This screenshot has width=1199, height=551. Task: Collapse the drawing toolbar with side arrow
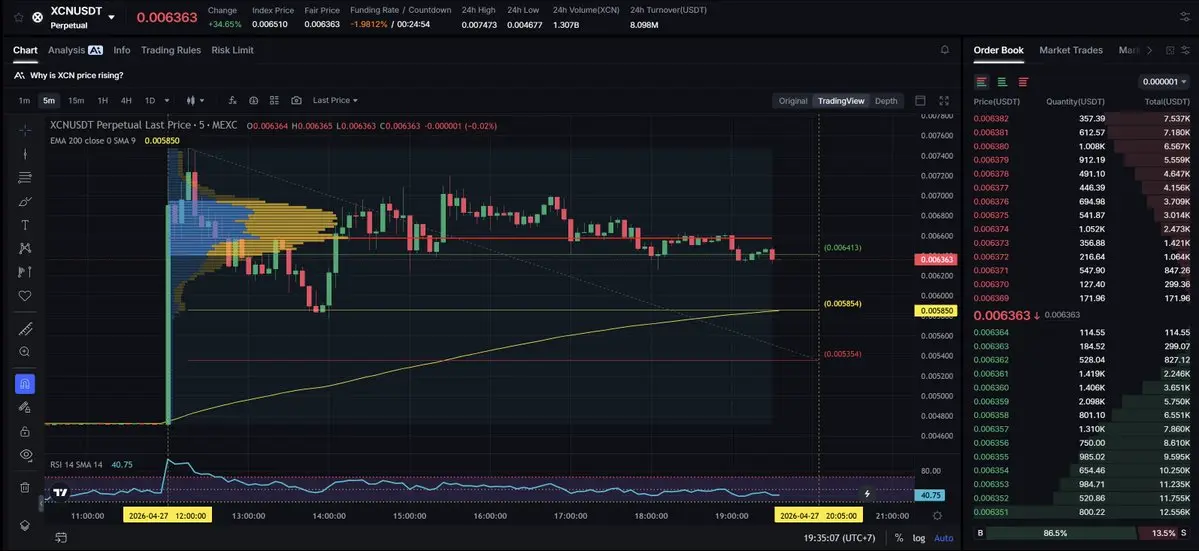(41, 504)
